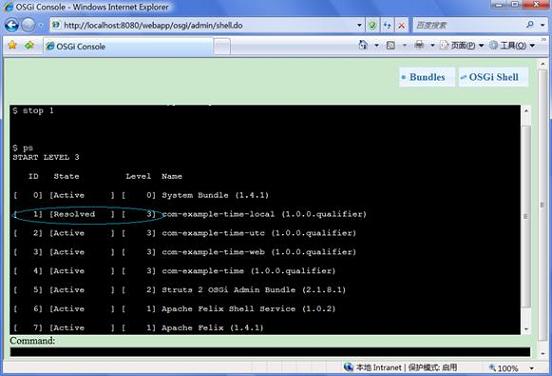Viewport: 552px width, 376px height.
Task: Select the OSGi Console browser tab
Action: (x=128, y=46)
